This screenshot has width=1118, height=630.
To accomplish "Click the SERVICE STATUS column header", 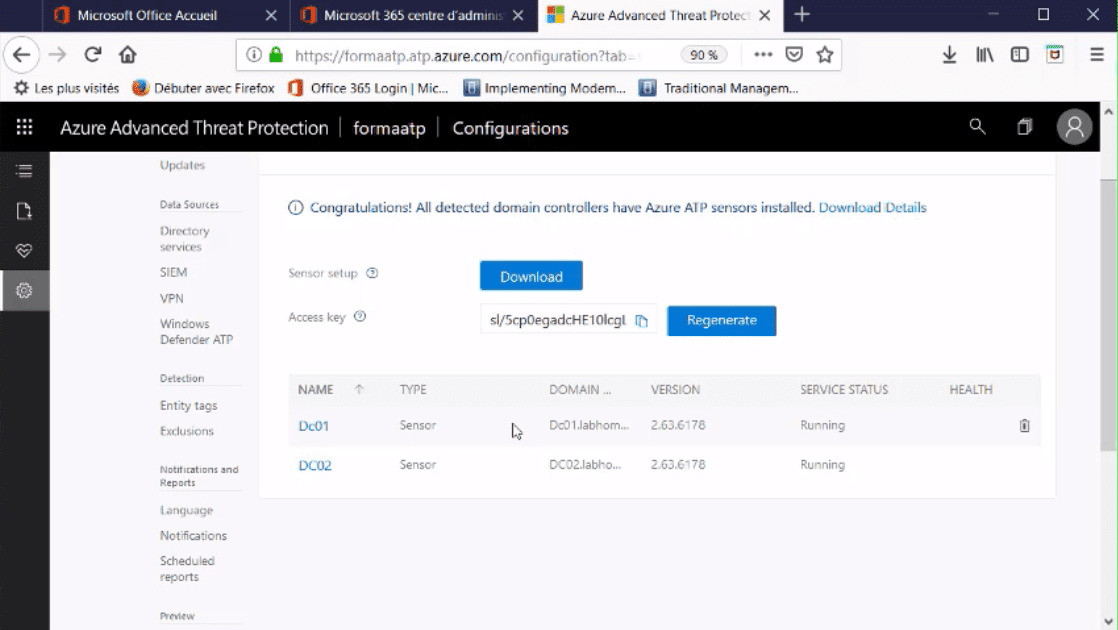I will pyautogui.click(x=844, y=390).
